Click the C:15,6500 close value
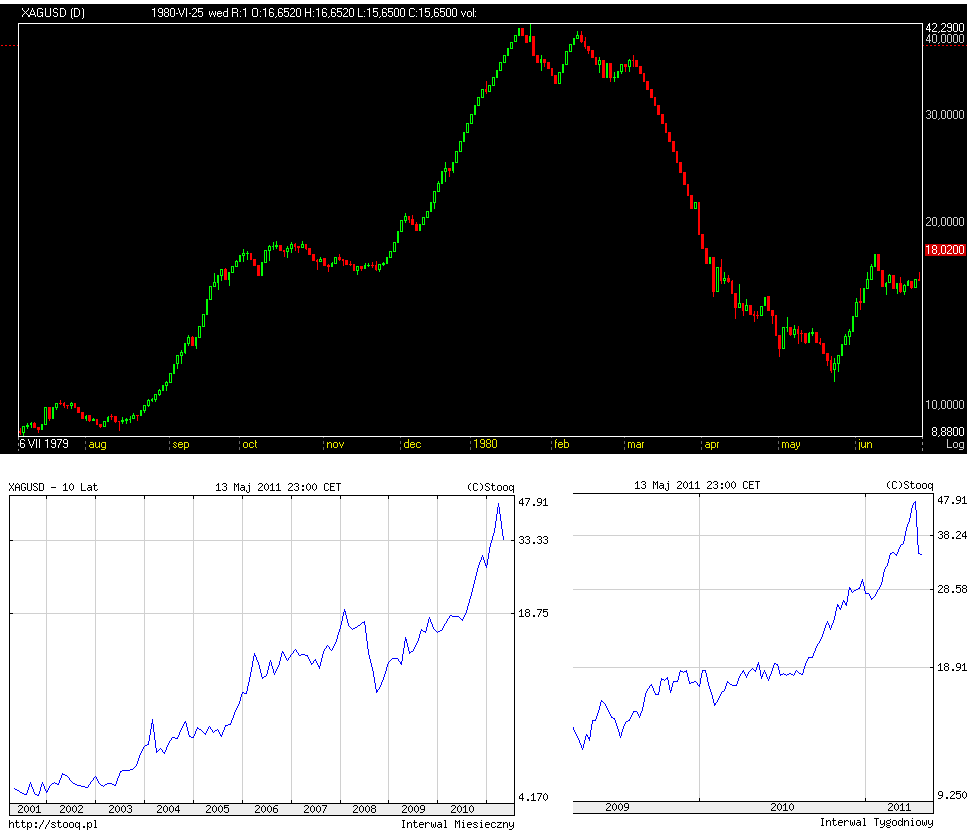 click(433, 12)
